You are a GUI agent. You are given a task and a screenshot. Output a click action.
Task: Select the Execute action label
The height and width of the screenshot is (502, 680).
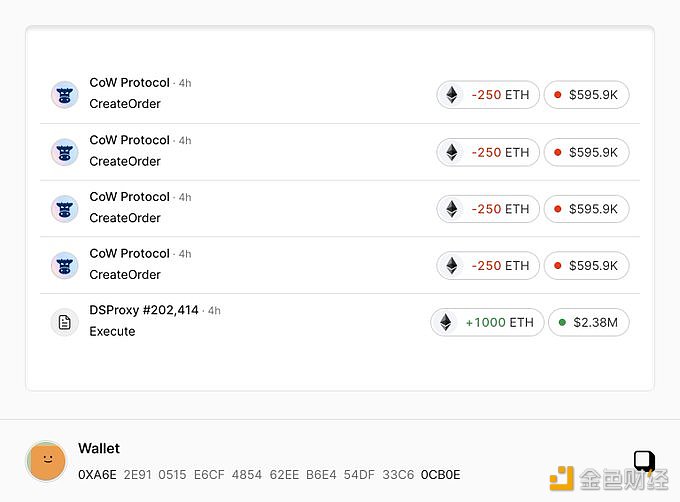point(112,331)
